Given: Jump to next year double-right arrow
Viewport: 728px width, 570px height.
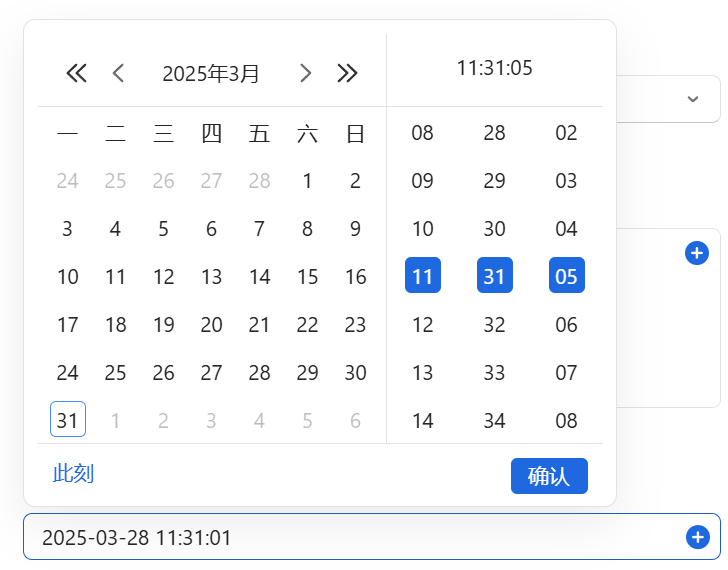Looking at the screenshot, I should pyautogui.click(x=347, y=73).
